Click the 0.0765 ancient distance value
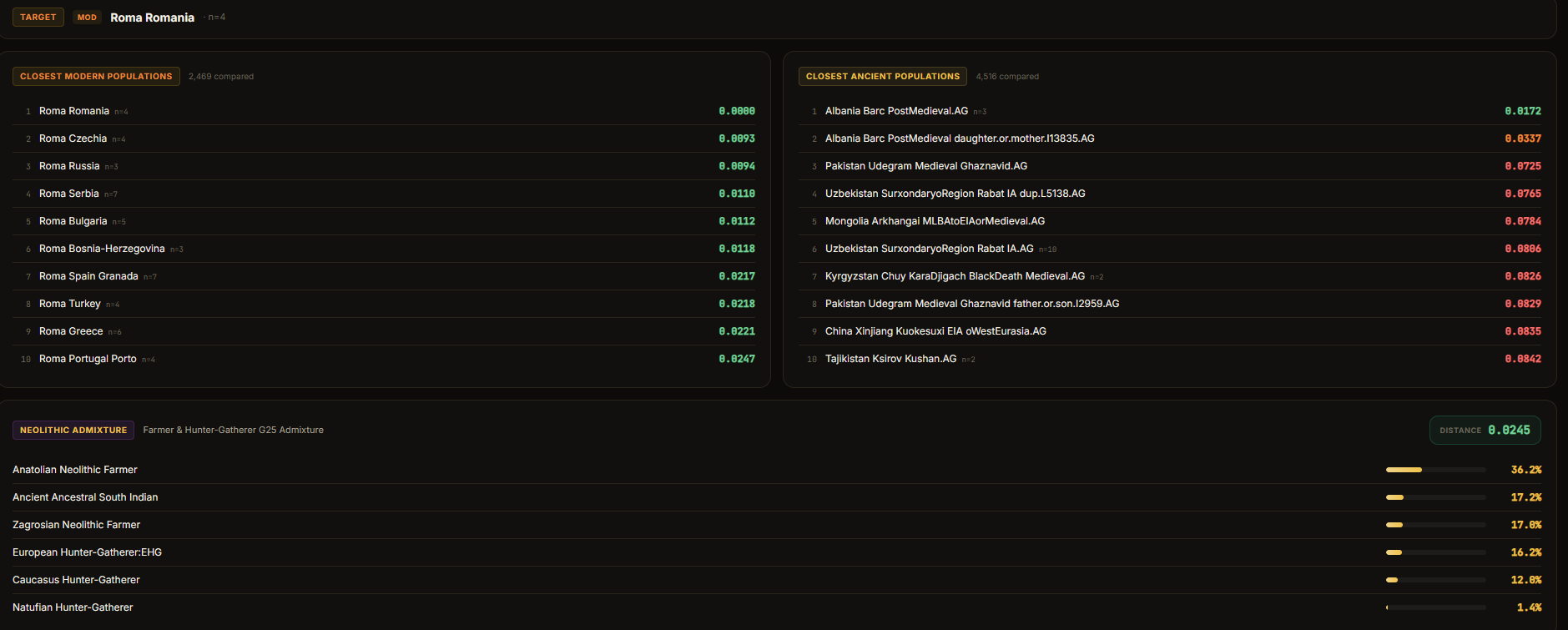 [x=1523, y=194]
